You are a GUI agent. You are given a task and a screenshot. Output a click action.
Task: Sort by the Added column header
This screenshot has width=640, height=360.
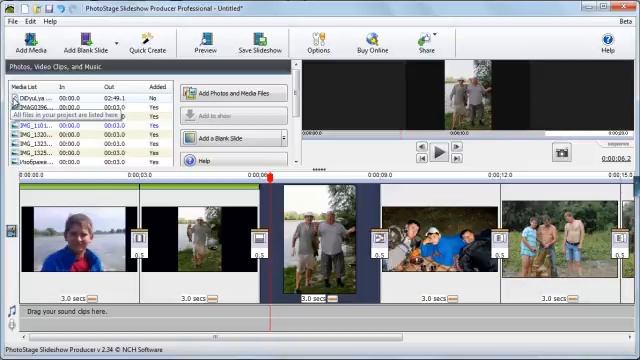point(158,87)
